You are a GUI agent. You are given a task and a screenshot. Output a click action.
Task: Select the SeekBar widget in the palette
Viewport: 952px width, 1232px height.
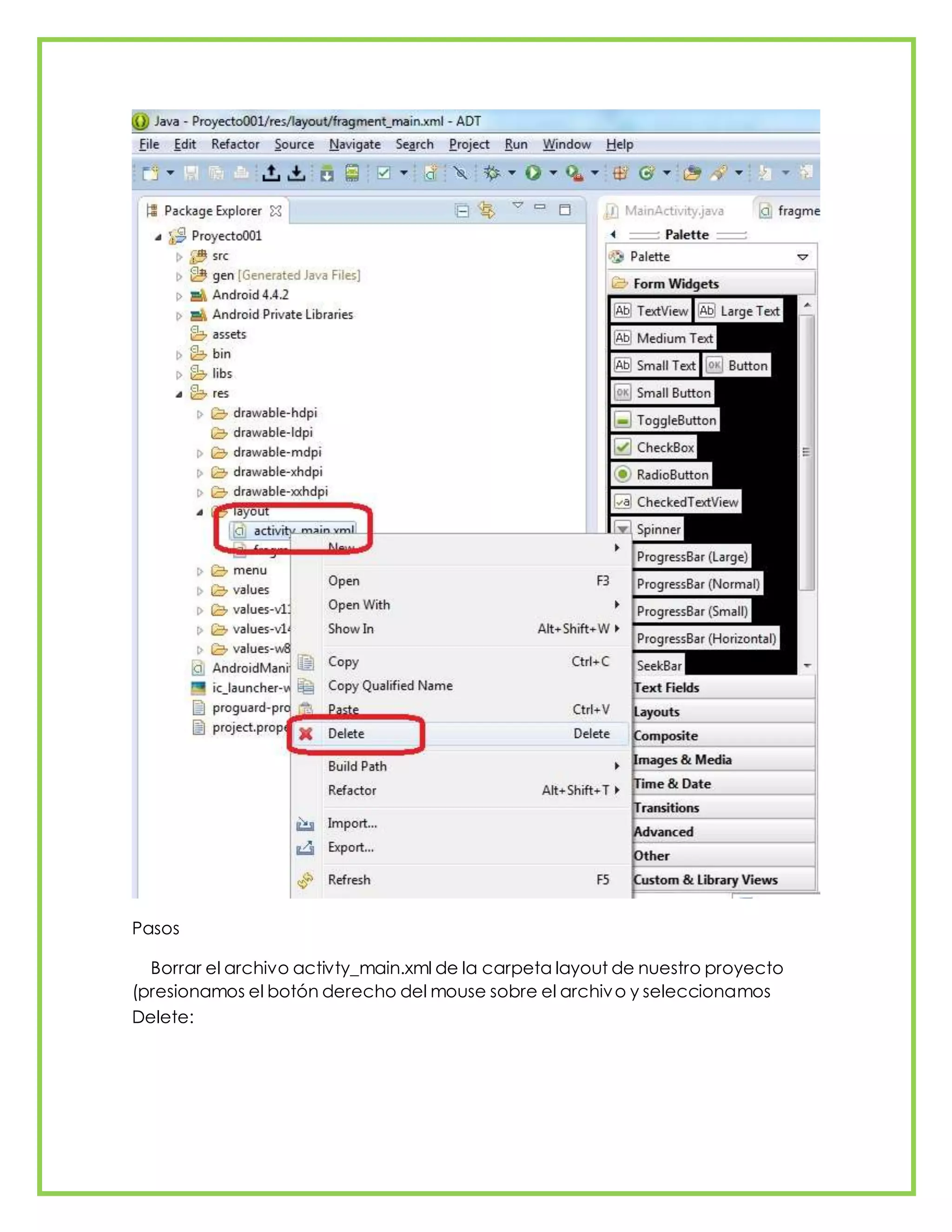(x=659, y=666)
